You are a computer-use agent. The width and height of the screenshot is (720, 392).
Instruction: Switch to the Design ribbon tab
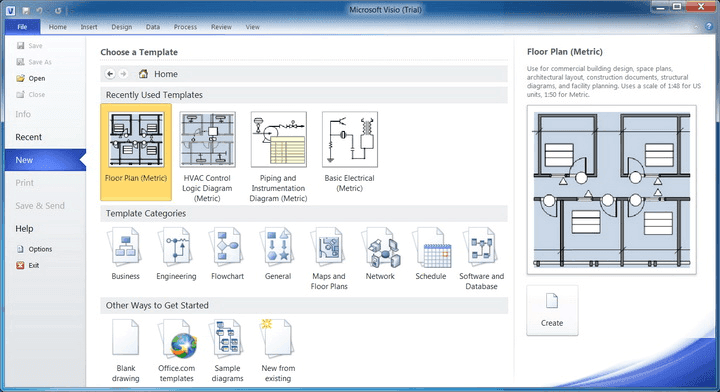[122, 27]
